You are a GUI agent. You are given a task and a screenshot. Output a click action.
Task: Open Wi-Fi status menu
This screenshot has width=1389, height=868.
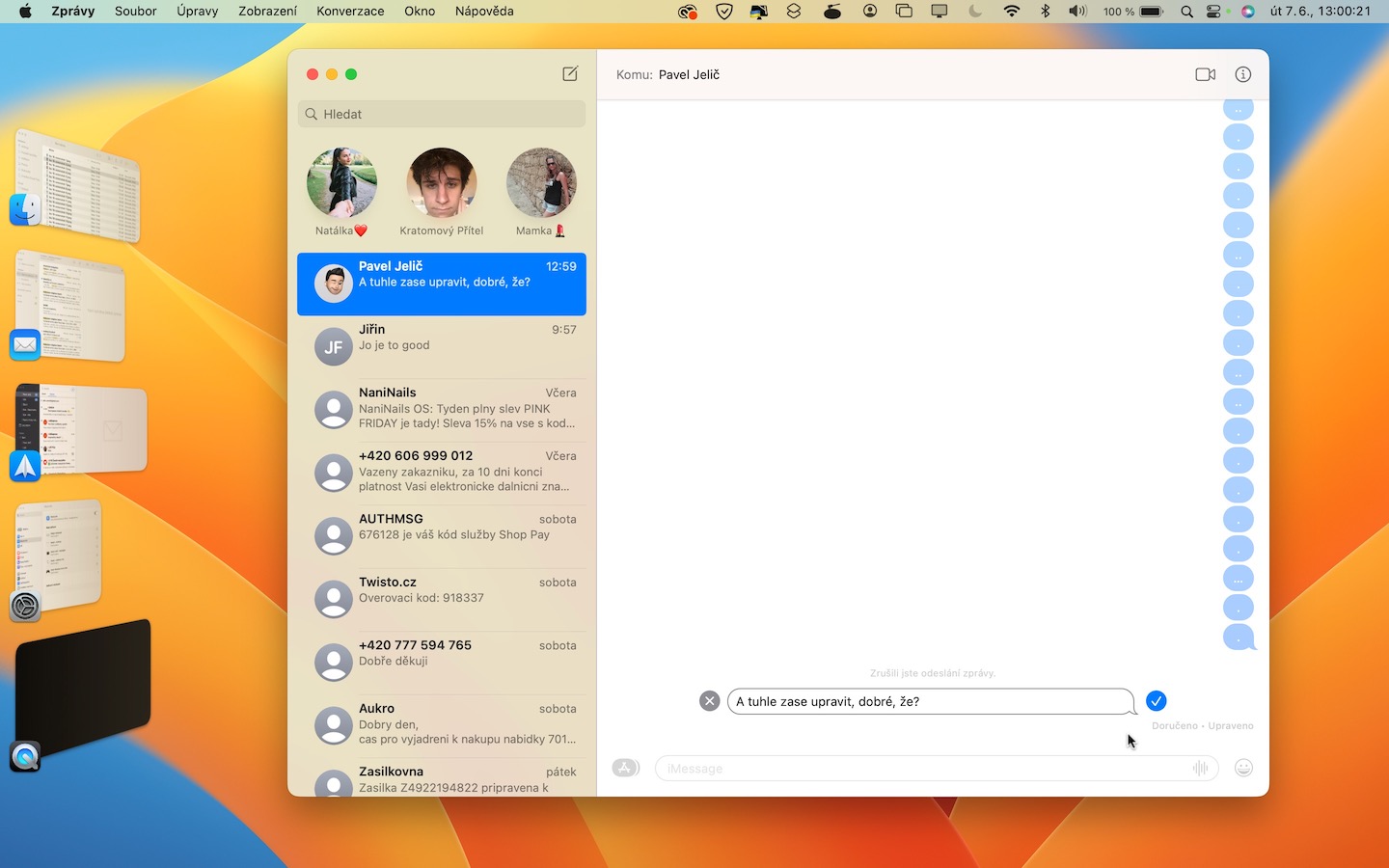1011,12
